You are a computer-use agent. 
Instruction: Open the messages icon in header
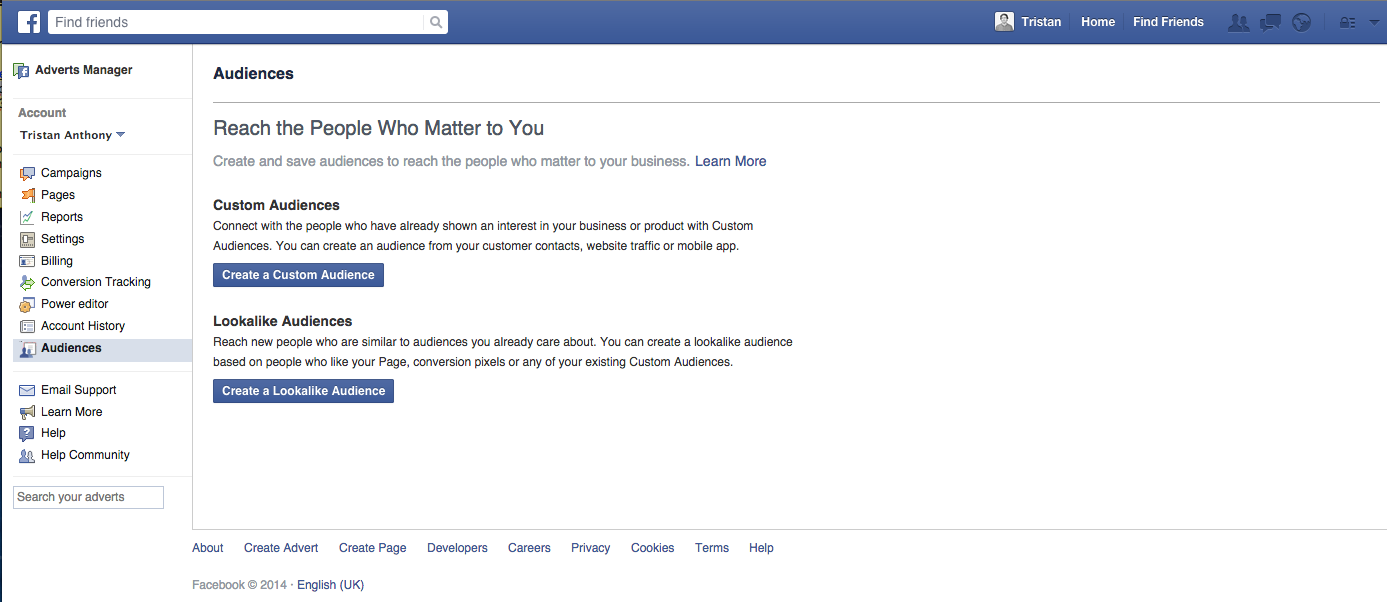[x=1270, y=22]
